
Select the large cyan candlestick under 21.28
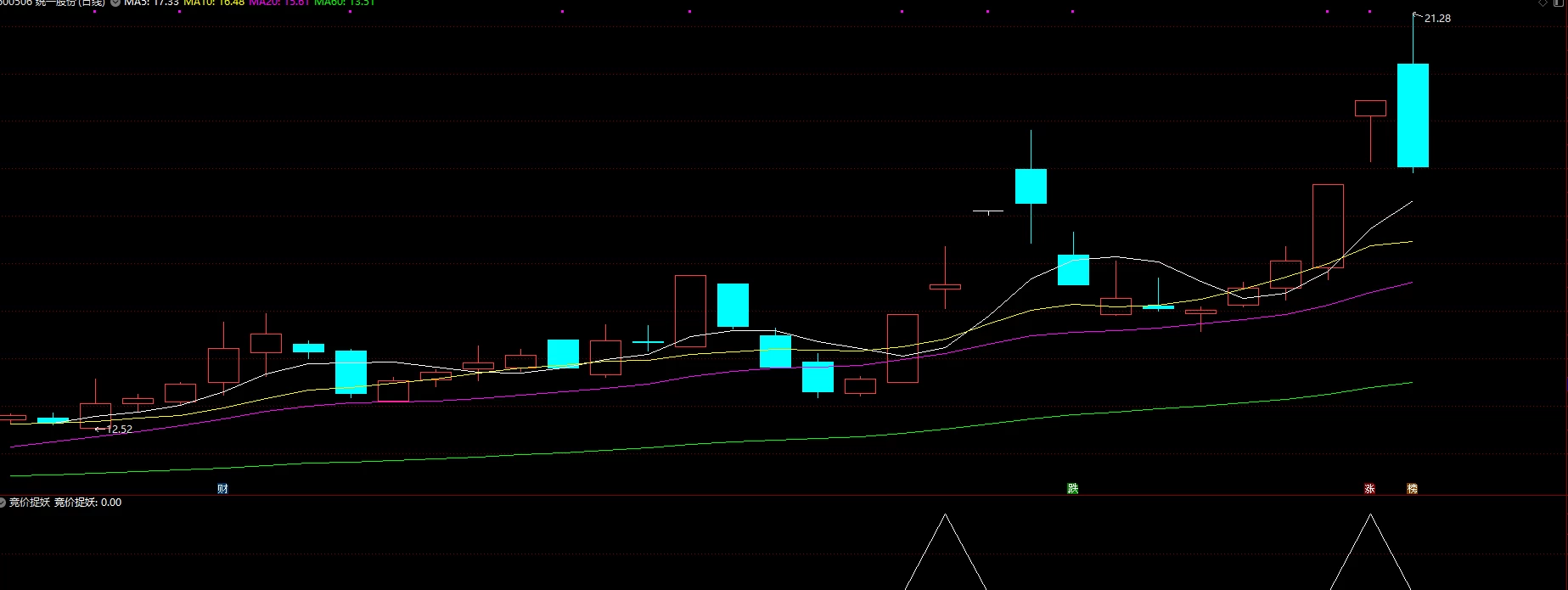tap(1413, 115)
